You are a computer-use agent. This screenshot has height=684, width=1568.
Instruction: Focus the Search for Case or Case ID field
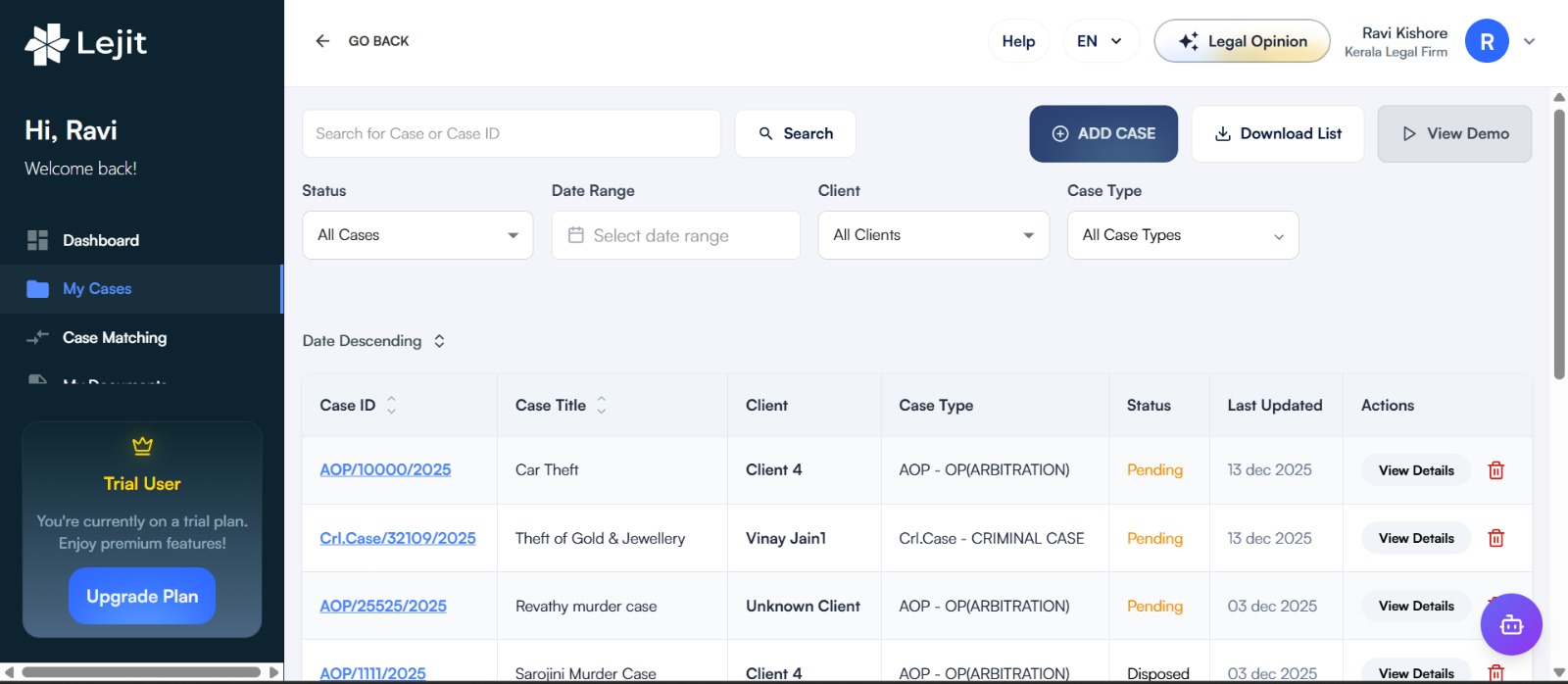(x=511, y=133)
